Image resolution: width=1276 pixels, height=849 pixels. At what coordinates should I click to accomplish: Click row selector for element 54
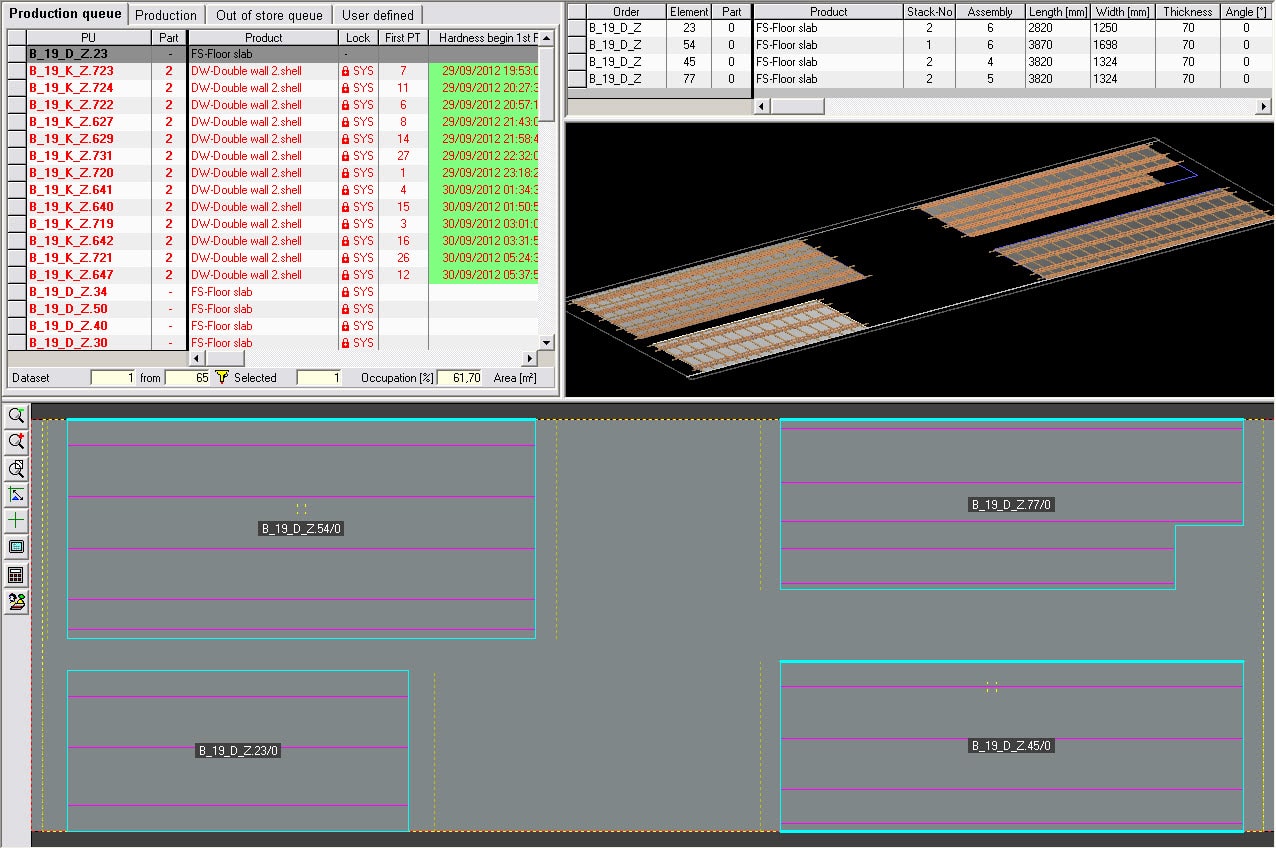[577, 45]
